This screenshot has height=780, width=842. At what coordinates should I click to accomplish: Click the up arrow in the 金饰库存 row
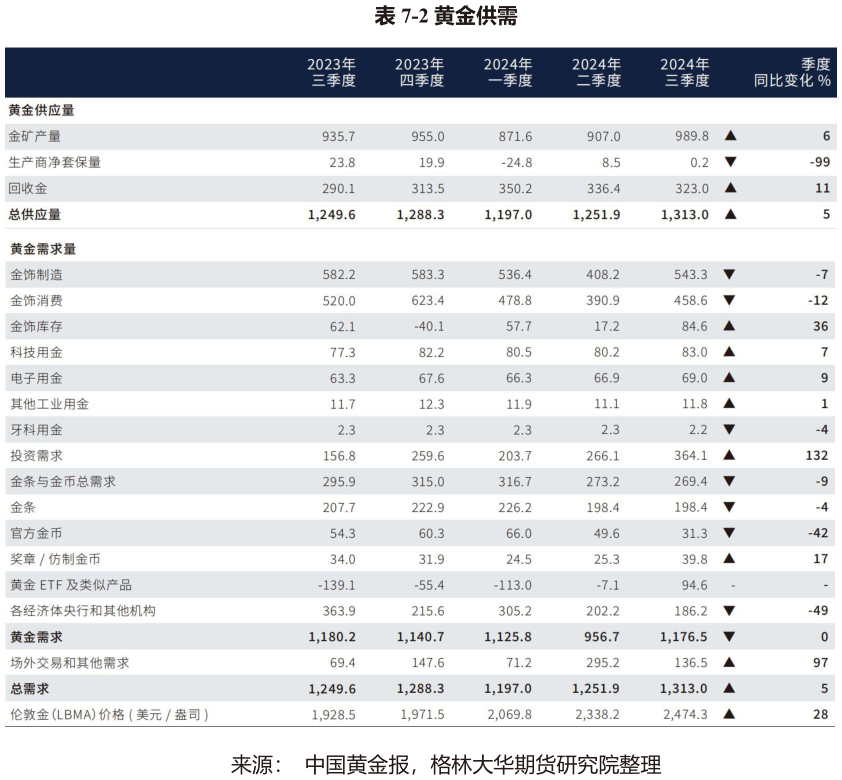[730, 326]
